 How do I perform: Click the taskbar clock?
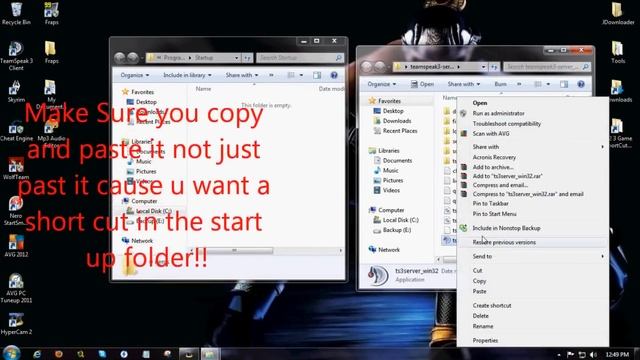pos(617,355)
